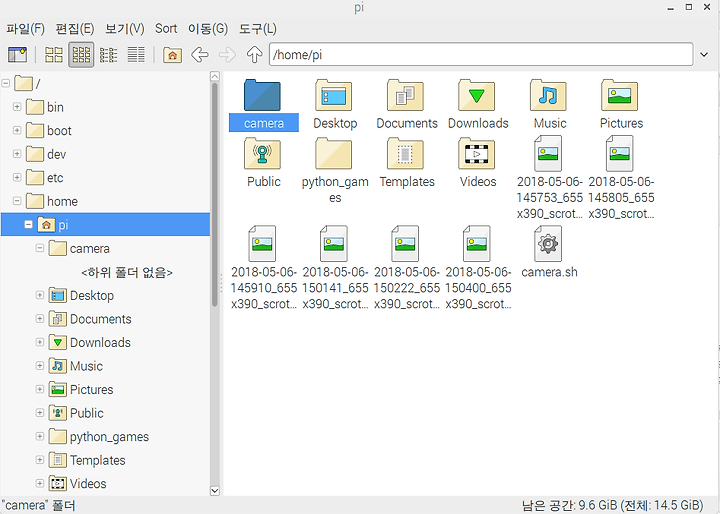Open path history dropdown arrow
Viewport: 720px width, 514px height.
pos(704,55)
